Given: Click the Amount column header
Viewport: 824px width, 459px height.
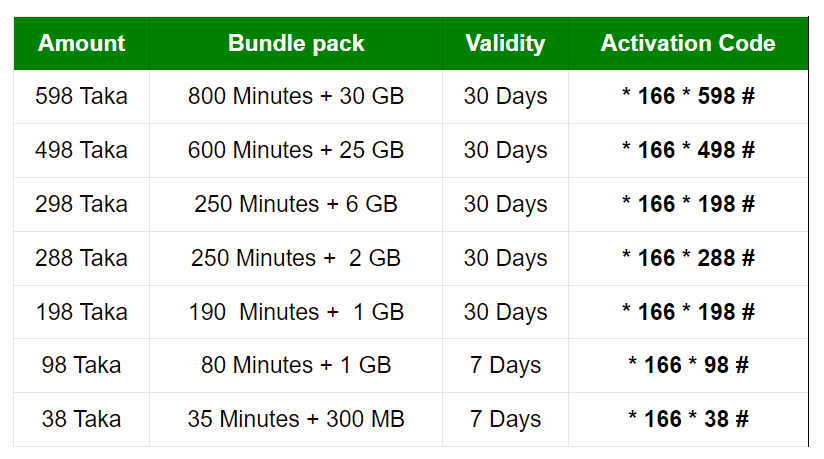Looking at the screenshot, I should click(81, 43).
